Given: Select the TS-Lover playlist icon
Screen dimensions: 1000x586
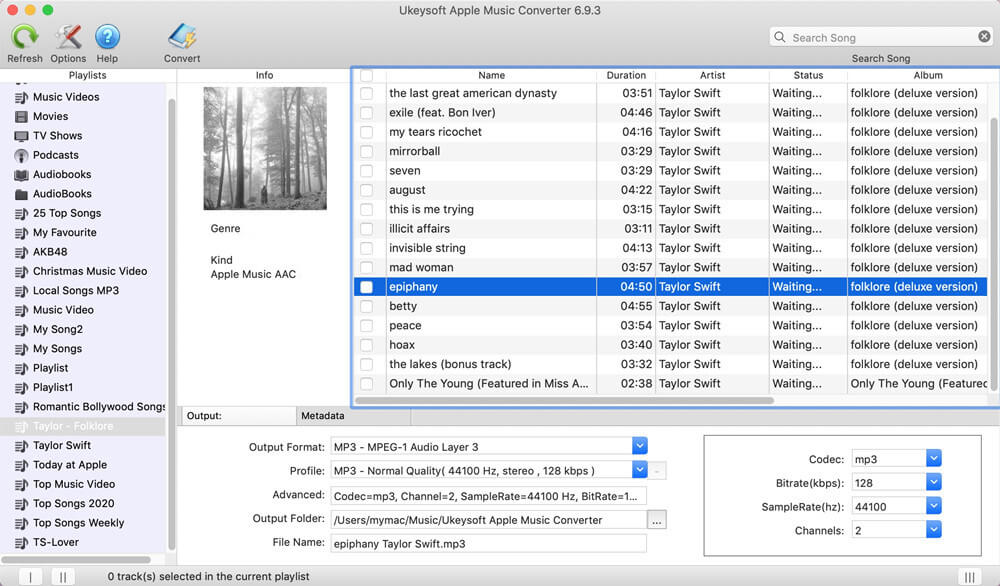Looking at the screenshot, I should pyautogui.click(x=21, y=543).
